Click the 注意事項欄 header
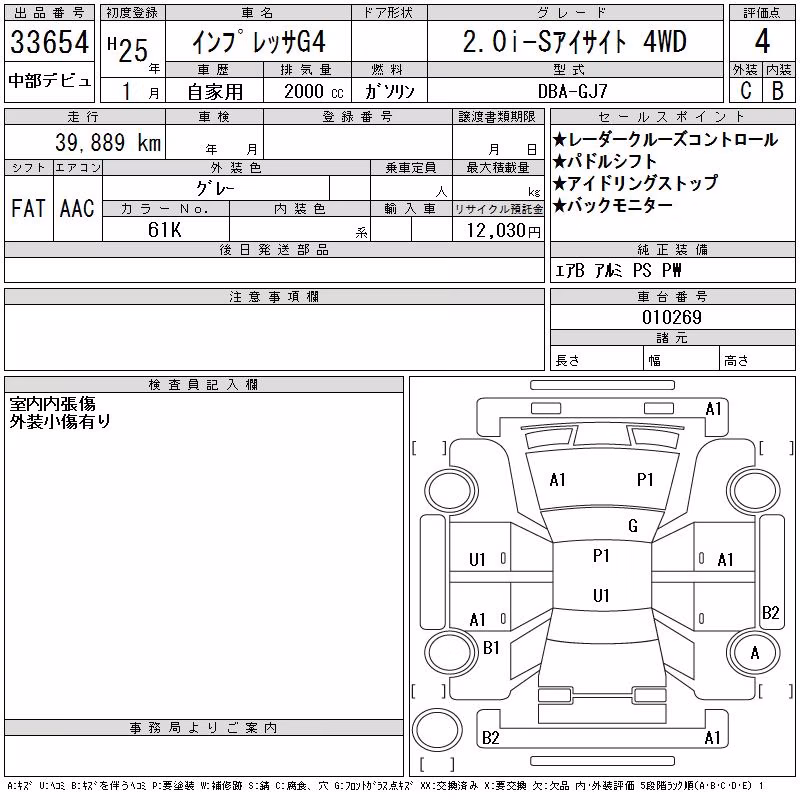 tap(274, 296)
